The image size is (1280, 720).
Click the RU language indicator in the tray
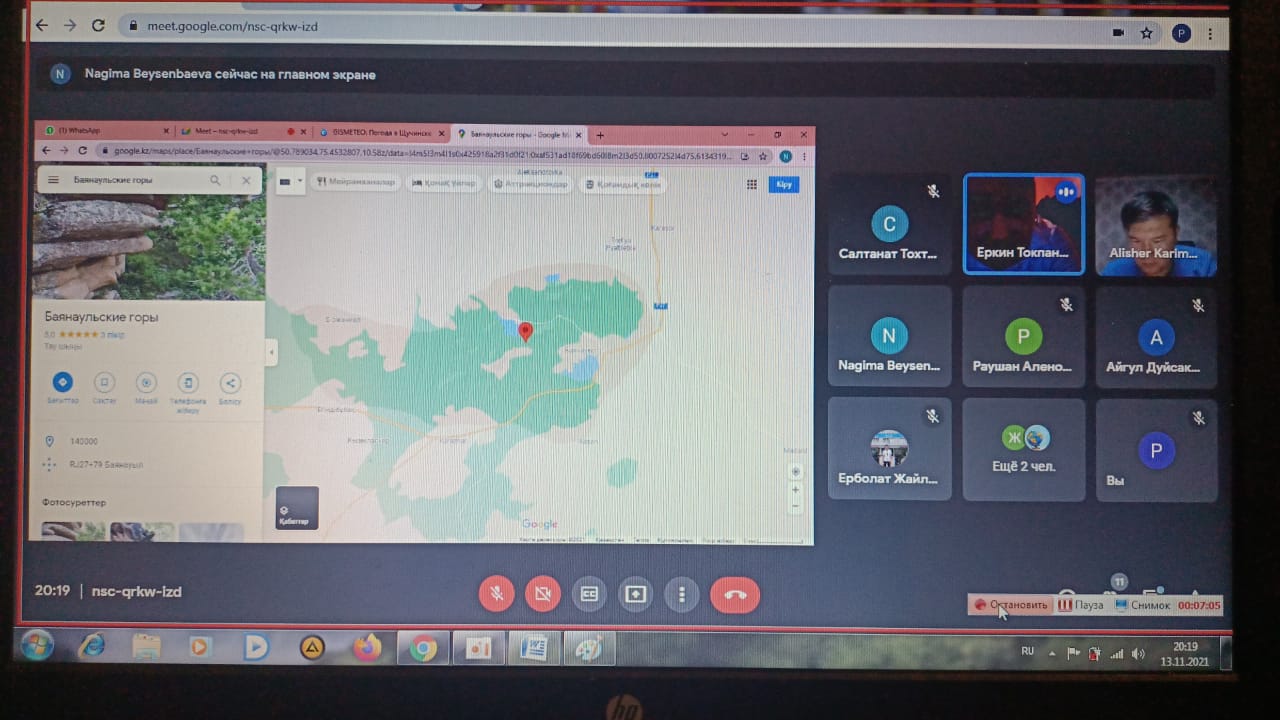pyautogui.click(x=1027, y=651)
